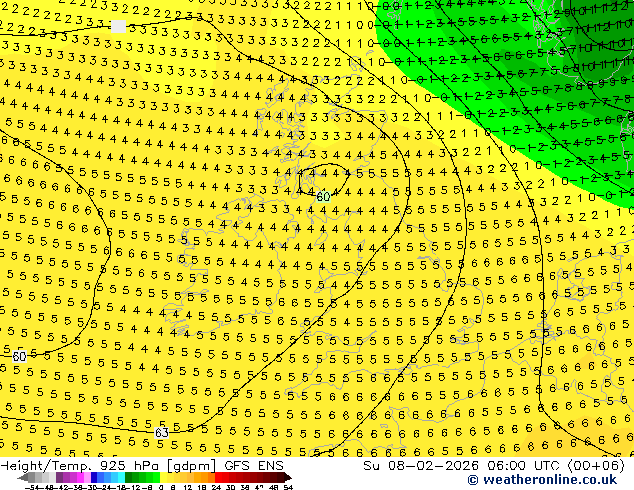Click the date Su 08-02-2026

tap(421, 466)
